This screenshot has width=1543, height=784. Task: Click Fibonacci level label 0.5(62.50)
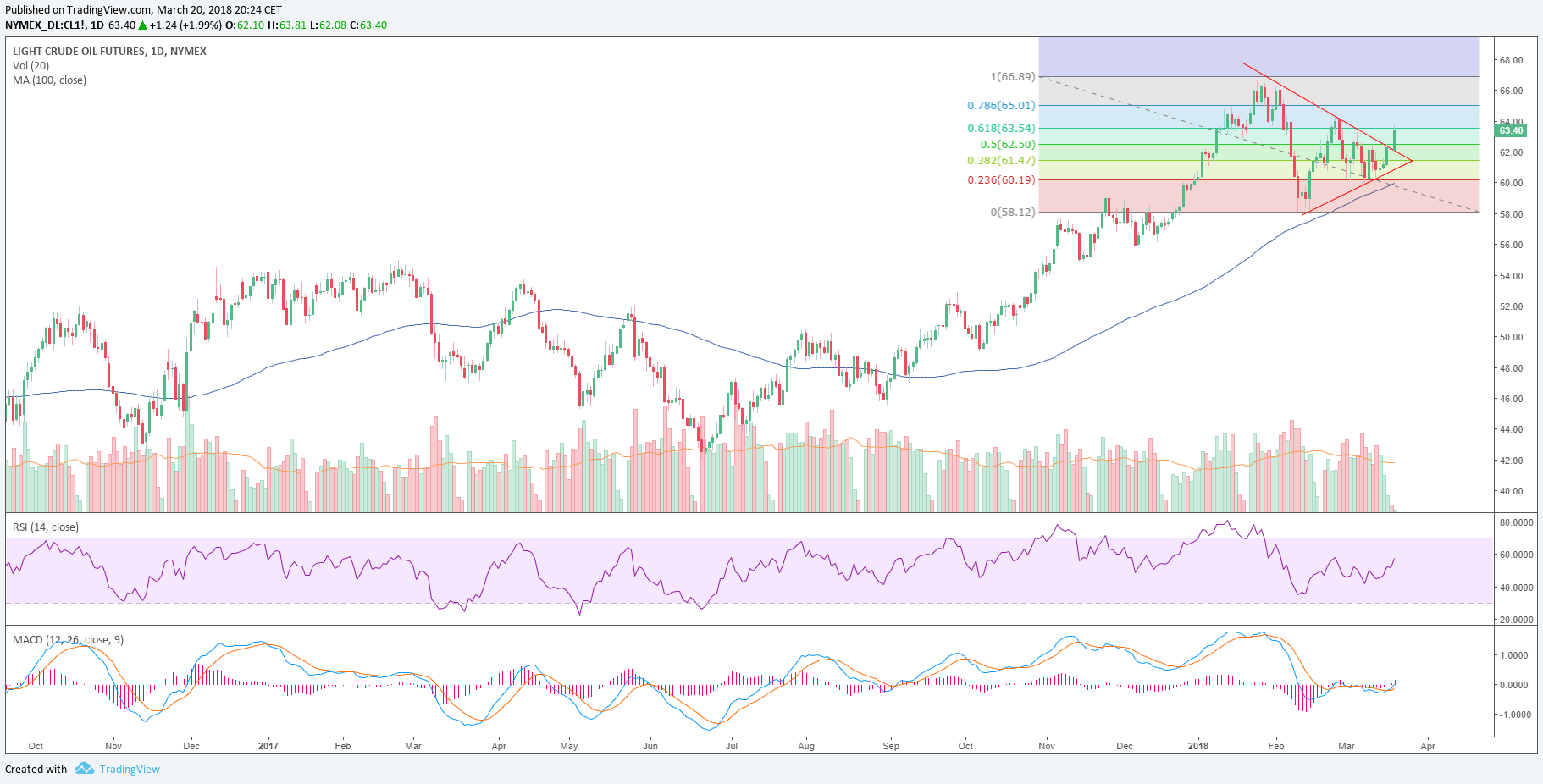click(1008, 144)
